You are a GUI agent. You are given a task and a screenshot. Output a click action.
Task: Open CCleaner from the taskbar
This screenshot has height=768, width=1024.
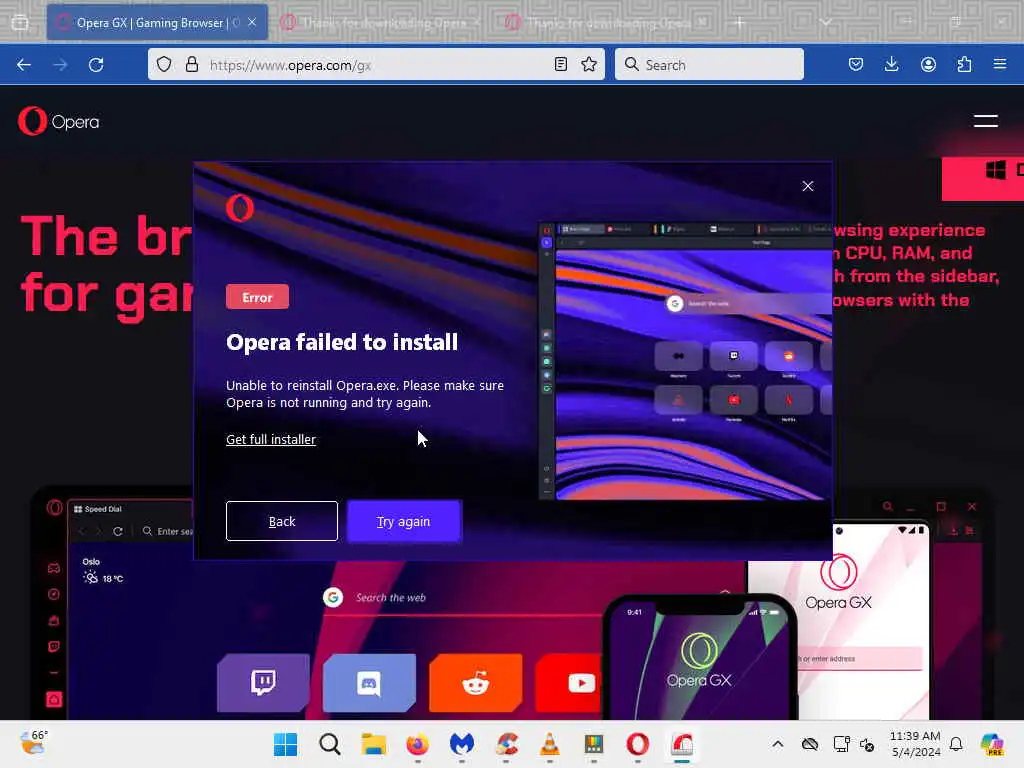(x=506, y=744)
